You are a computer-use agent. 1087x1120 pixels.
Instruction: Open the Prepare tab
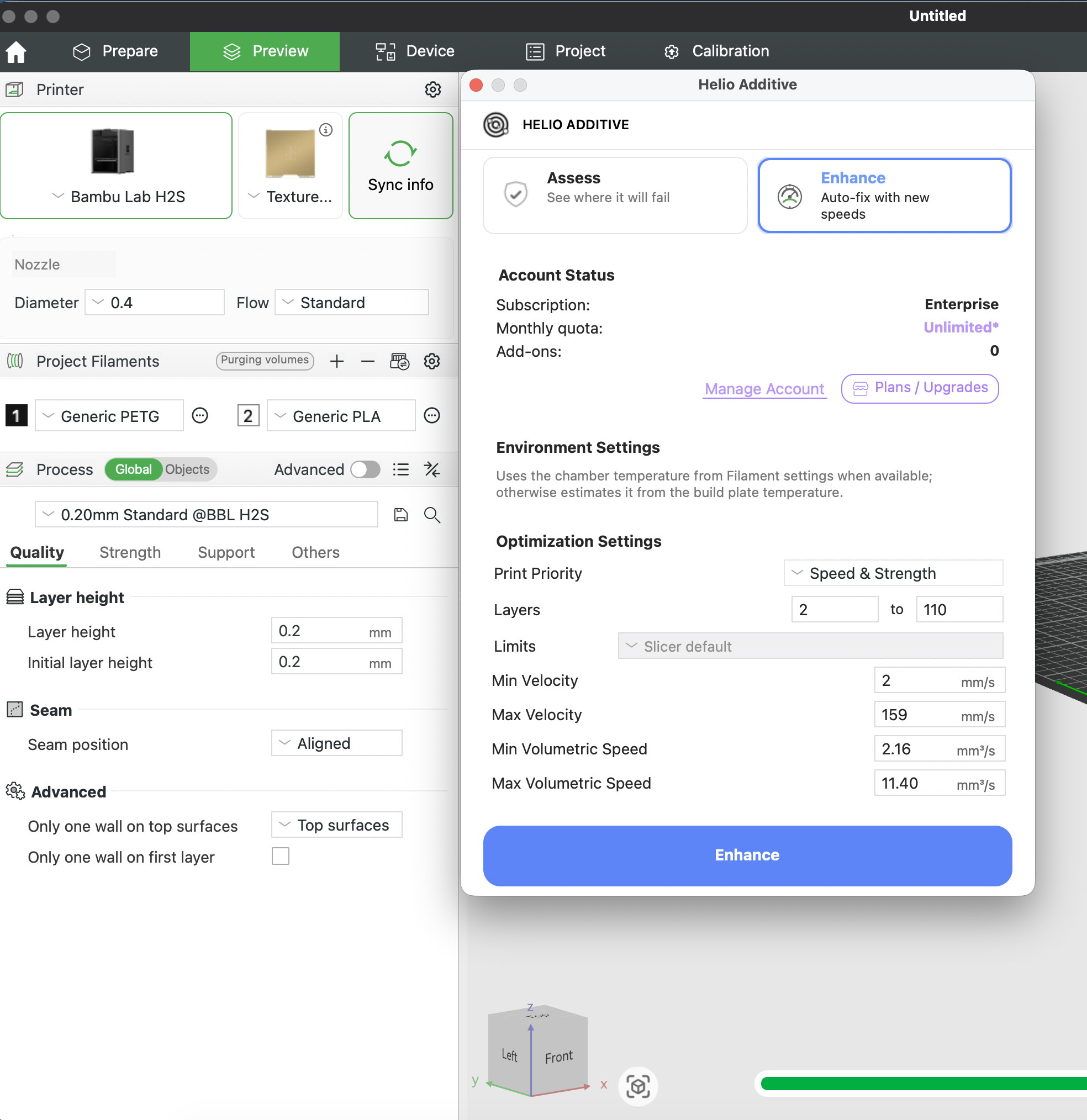tap(116, 51)
